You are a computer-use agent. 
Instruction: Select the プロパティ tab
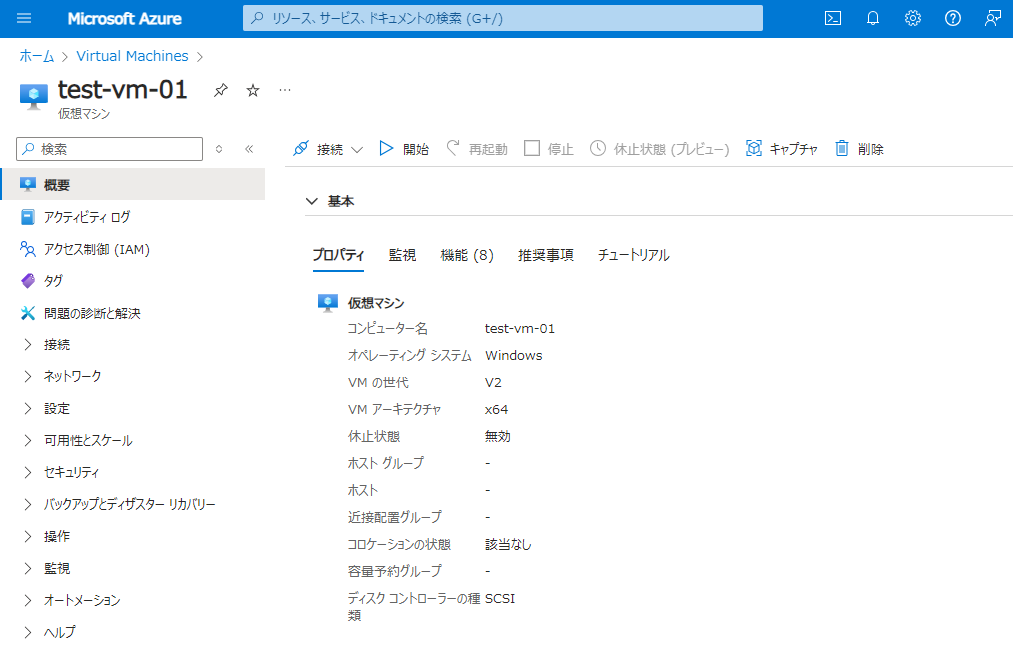pyautogui.click(x=339, y=255)
